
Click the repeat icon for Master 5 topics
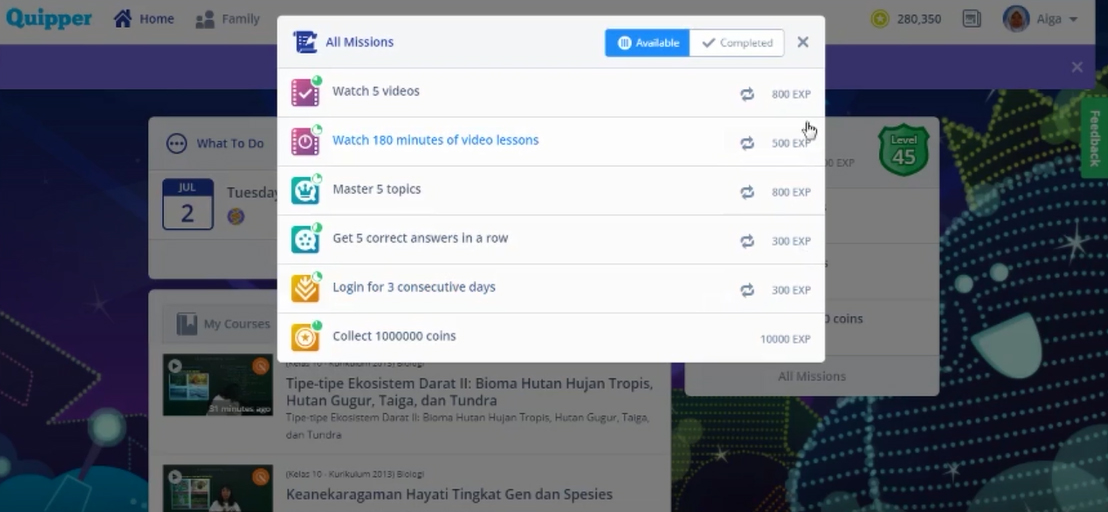(747, 192)
